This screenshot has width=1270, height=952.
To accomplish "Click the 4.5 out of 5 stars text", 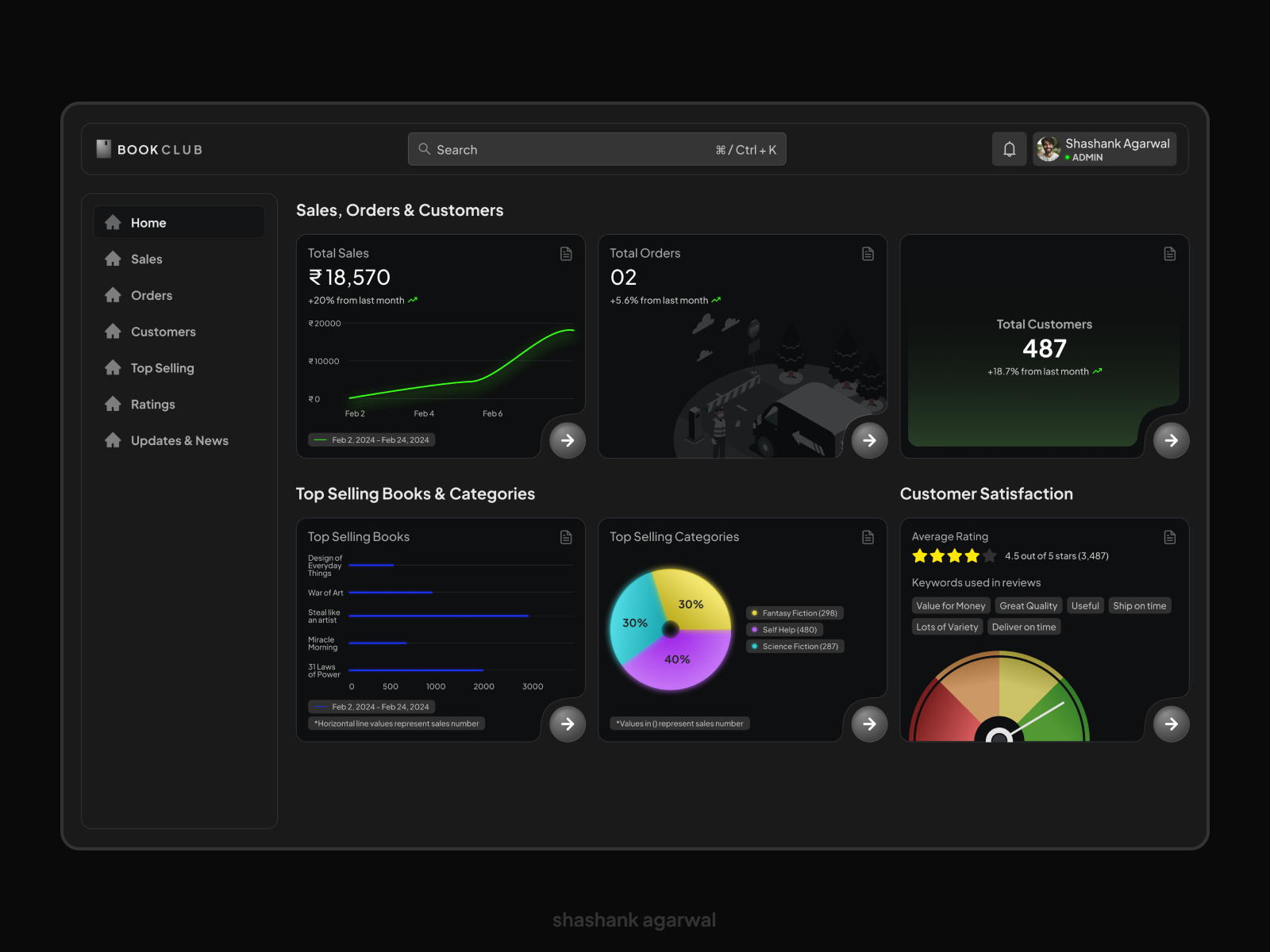I will tap(1056, 556).
